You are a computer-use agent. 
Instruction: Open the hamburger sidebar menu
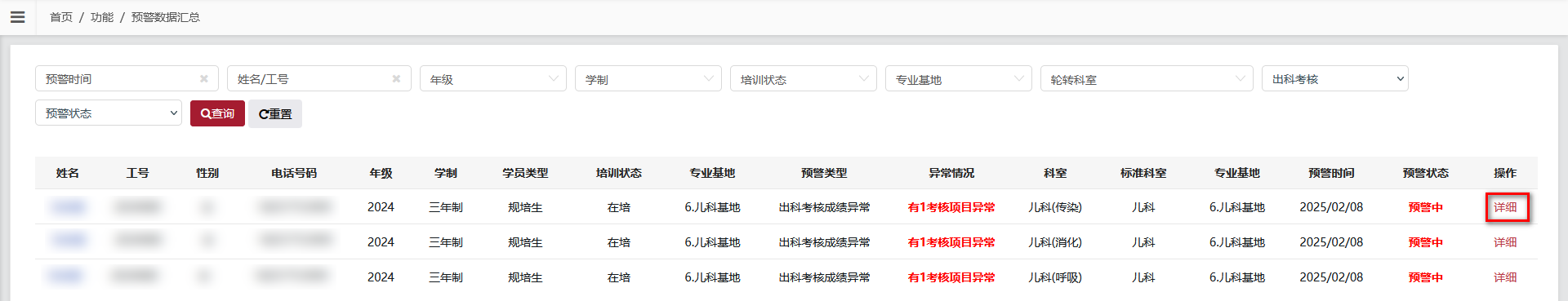click(x=17, y=16)
